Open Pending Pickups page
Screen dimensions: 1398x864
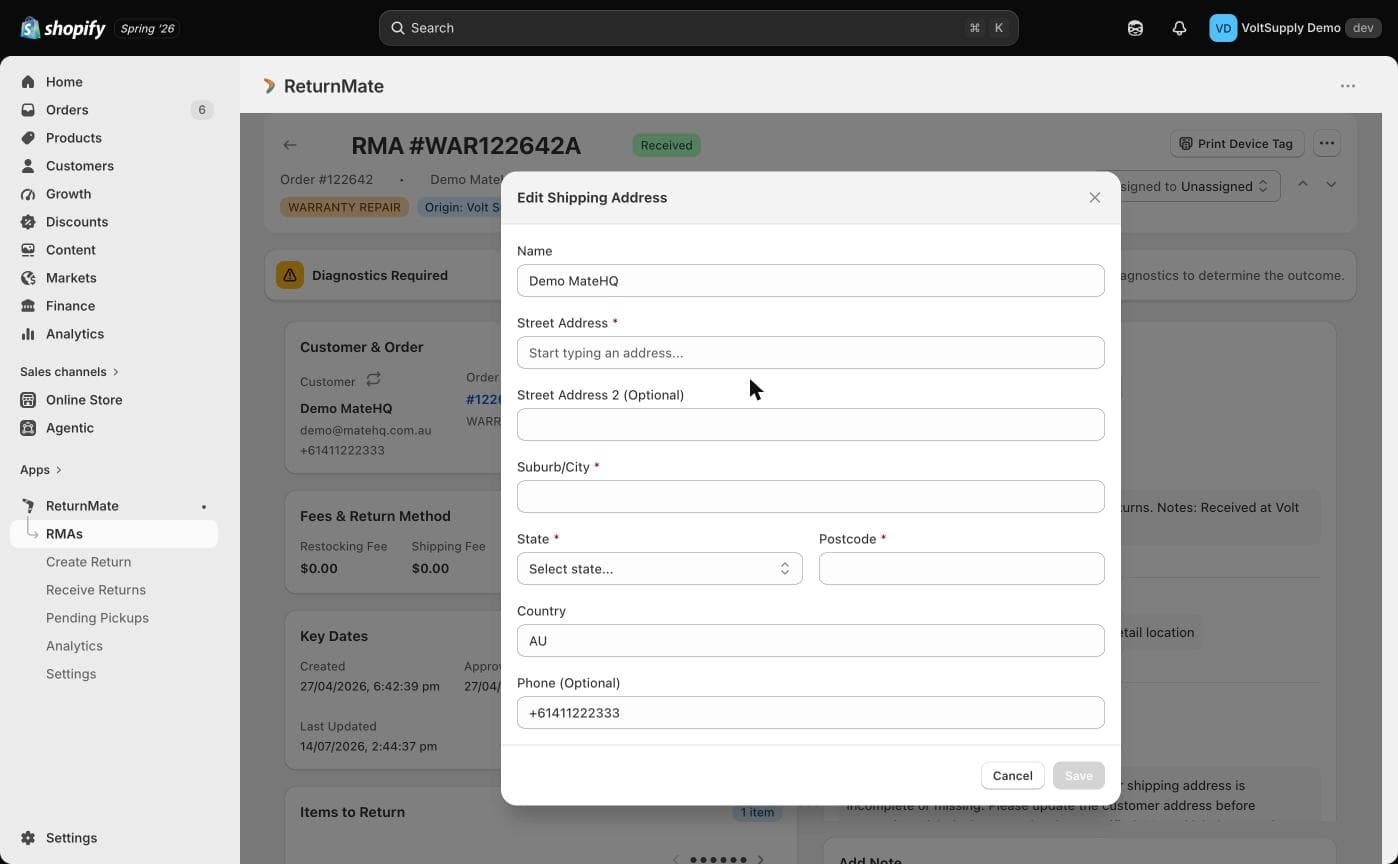[x=97, y=618]
